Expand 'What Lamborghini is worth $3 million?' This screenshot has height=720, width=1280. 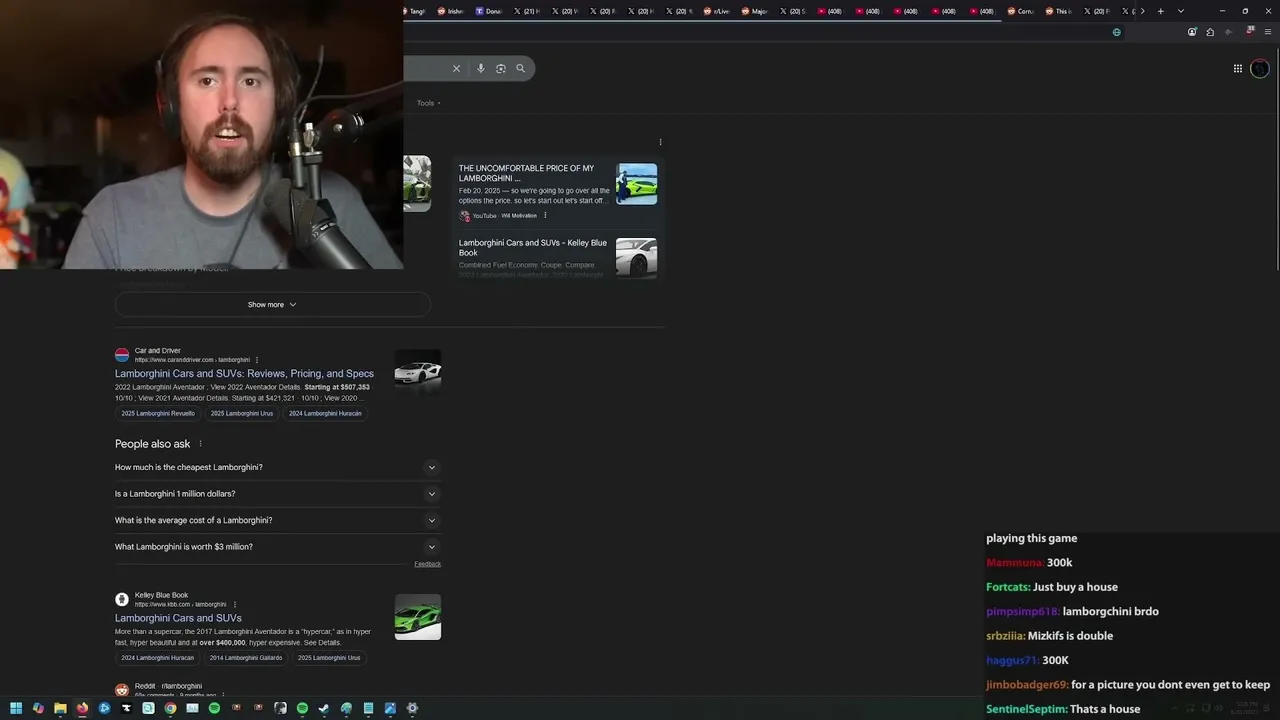(278, 547)
